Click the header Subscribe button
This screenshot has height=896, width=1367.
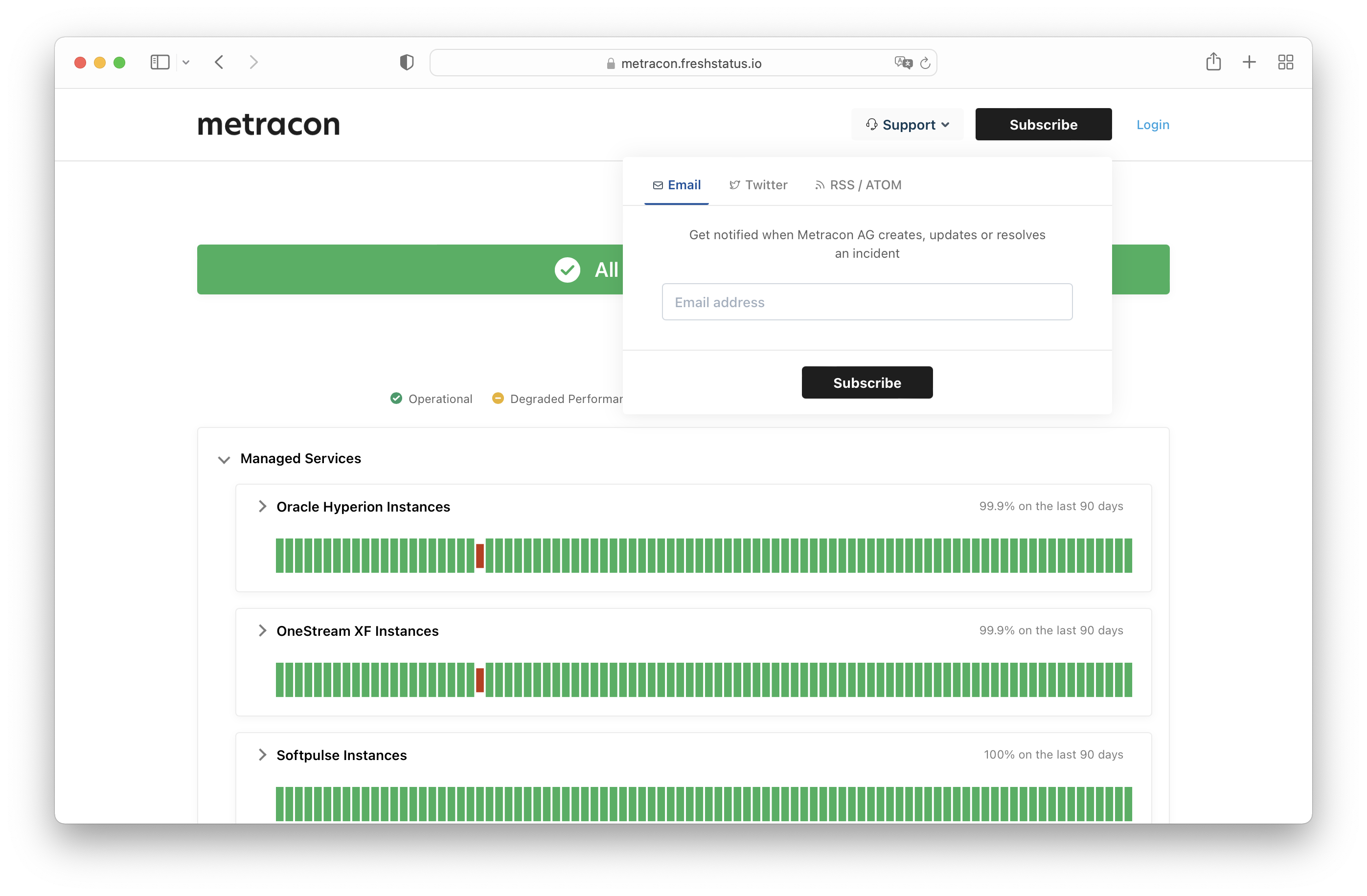coord(1043,125)
